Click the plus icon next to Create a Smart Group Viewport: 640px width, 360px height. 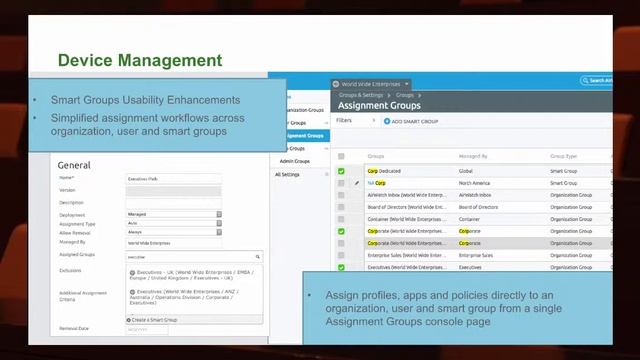(x=129, y=320)
